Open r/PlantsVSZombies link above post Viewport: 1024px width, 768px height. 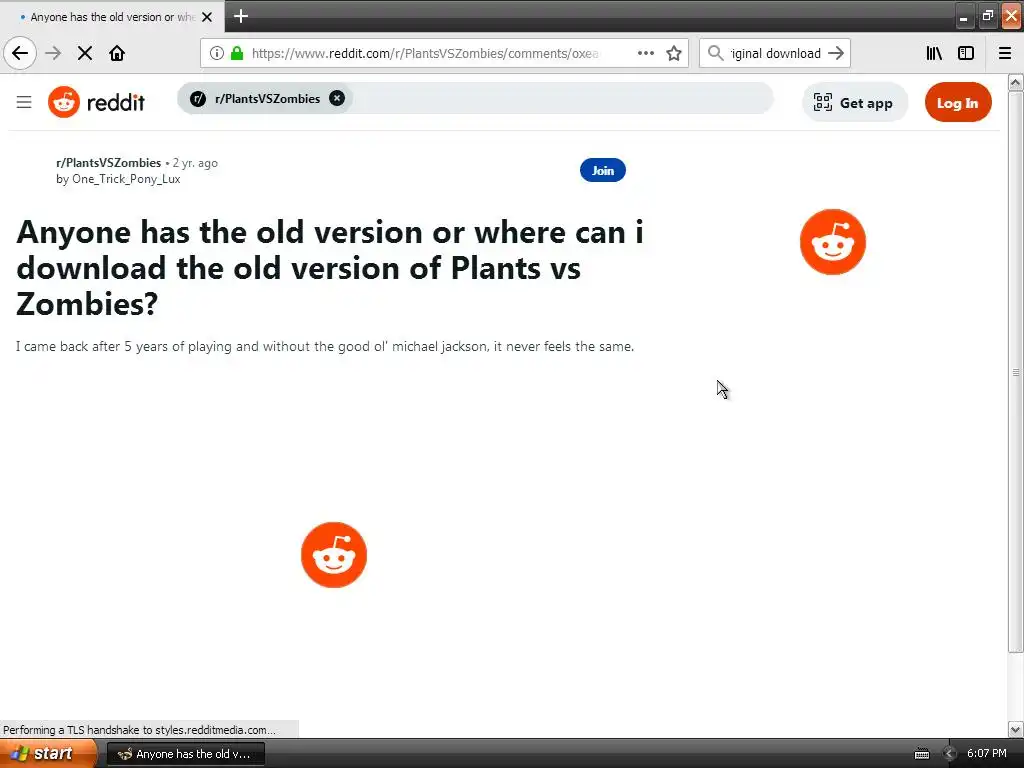[x=108, y=163]
